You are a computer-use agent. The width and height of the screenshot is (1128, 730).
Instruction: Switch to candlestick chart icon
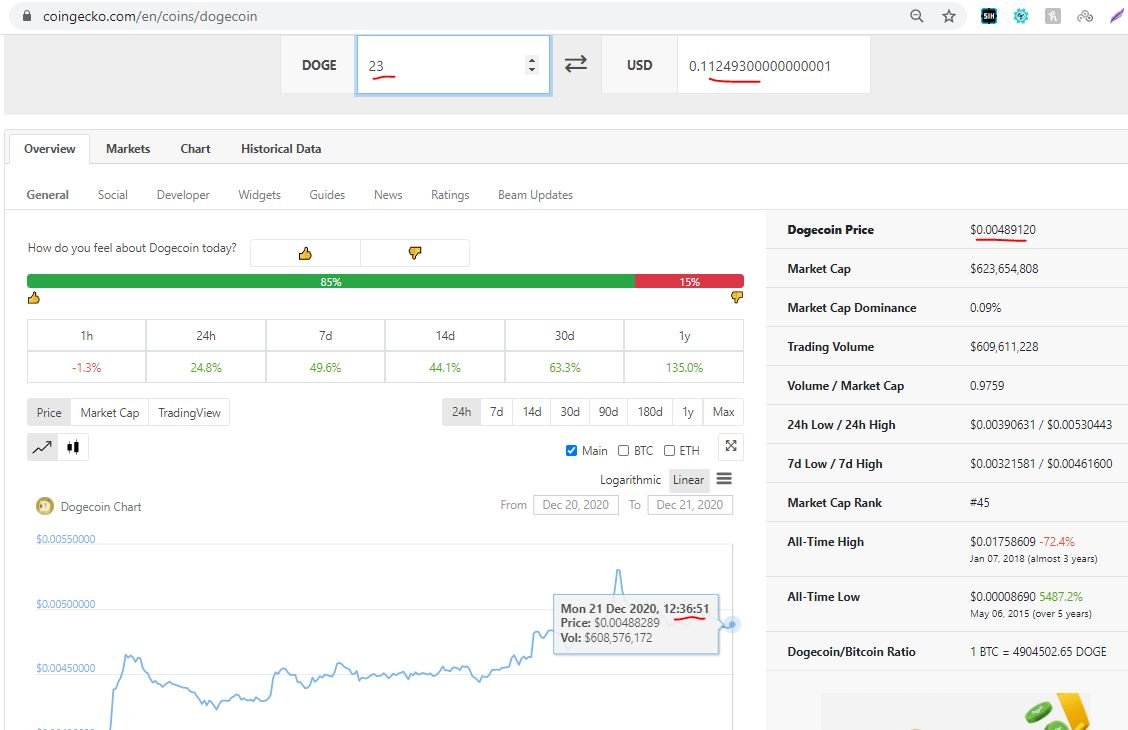tap(73, 447)
